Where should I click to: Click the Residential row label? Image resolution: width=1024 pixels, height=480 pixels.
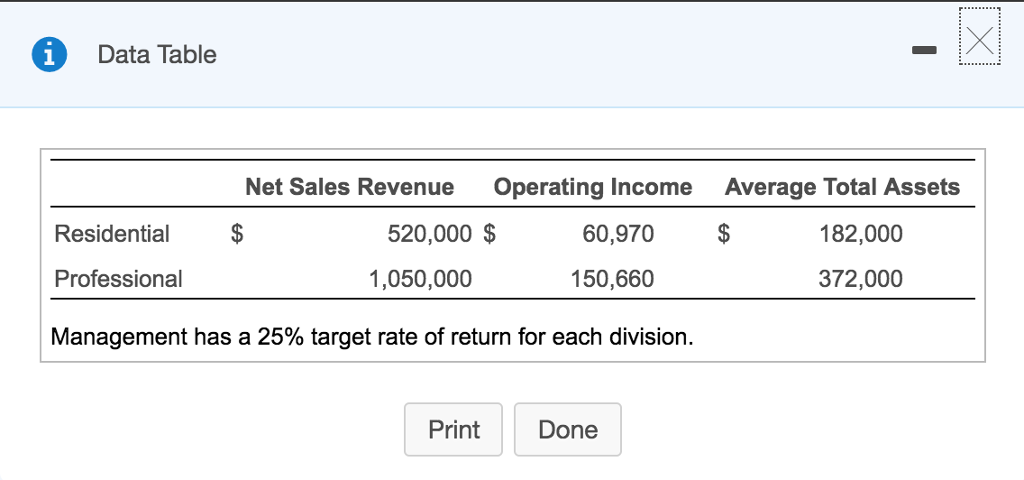(112, 233)
